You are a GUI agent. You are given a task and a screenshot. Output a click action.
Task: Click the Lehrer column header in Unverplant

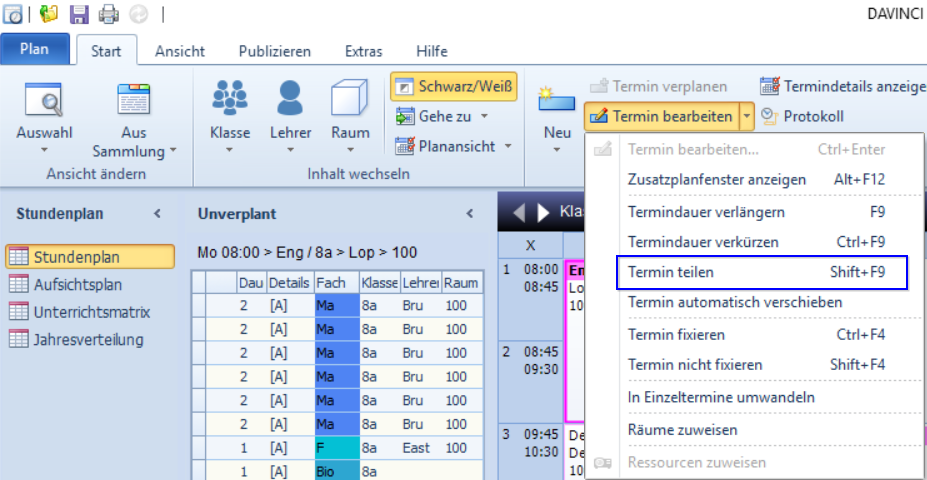(x=421, y=283)
